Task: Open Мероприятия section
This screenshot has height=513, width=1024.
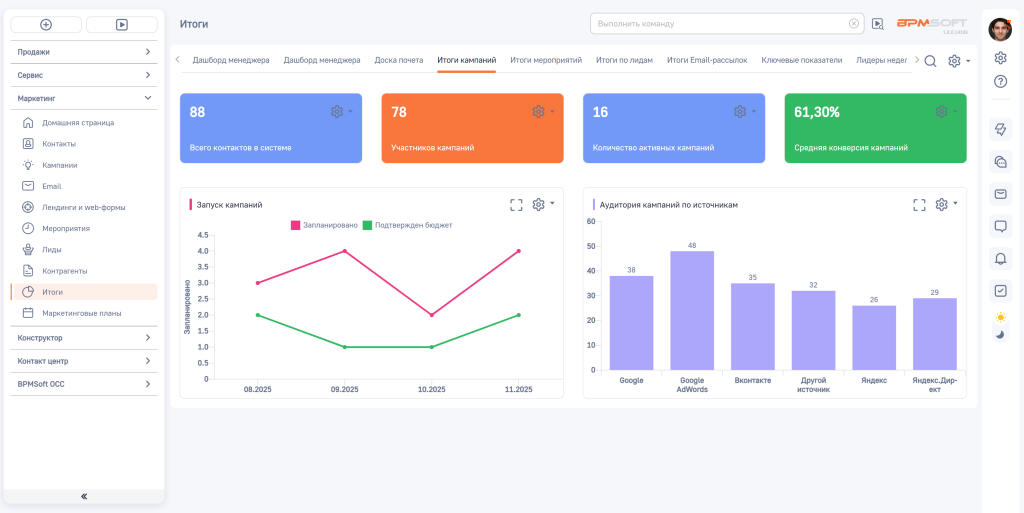Action: click(x=84, y=228)
